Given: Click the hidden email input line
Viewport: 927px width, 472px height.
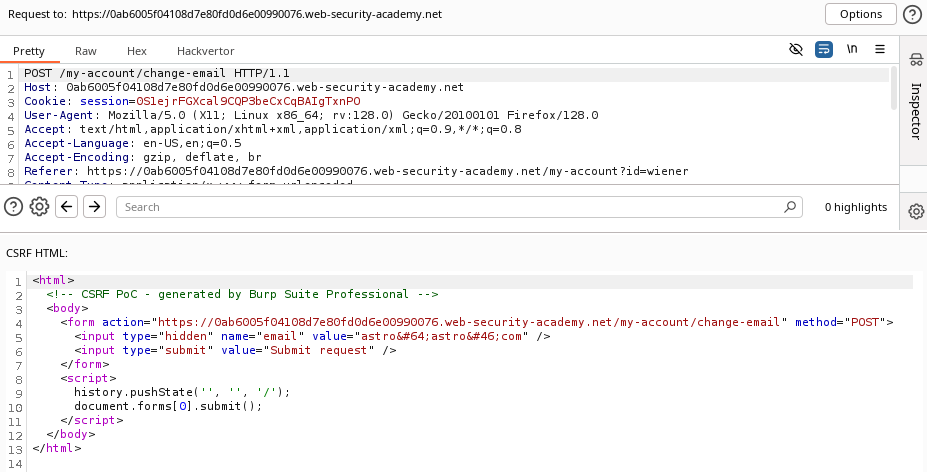Looking at the screenshot, I should point(312,337).
